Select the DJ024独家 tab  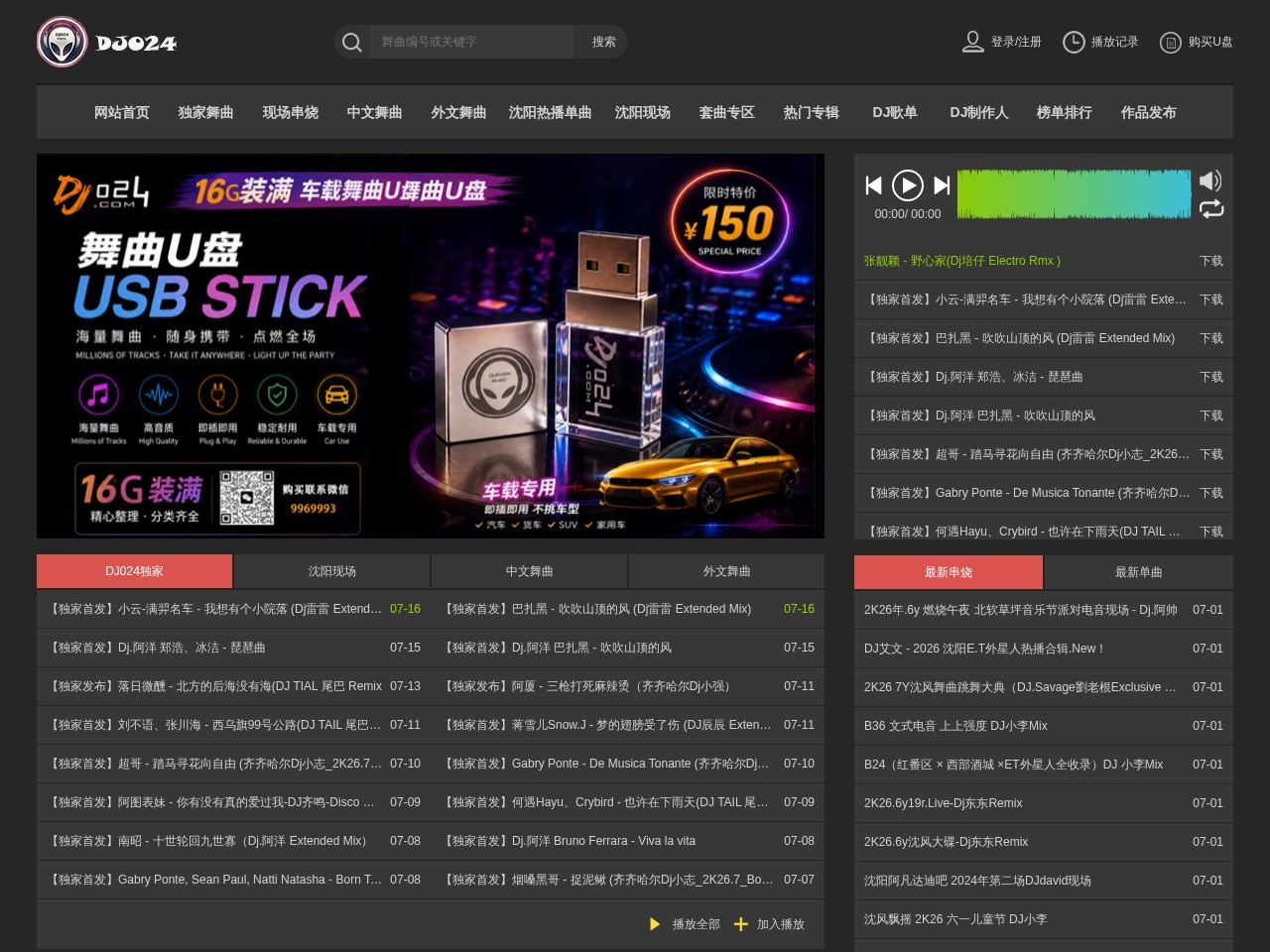(134, 571)
